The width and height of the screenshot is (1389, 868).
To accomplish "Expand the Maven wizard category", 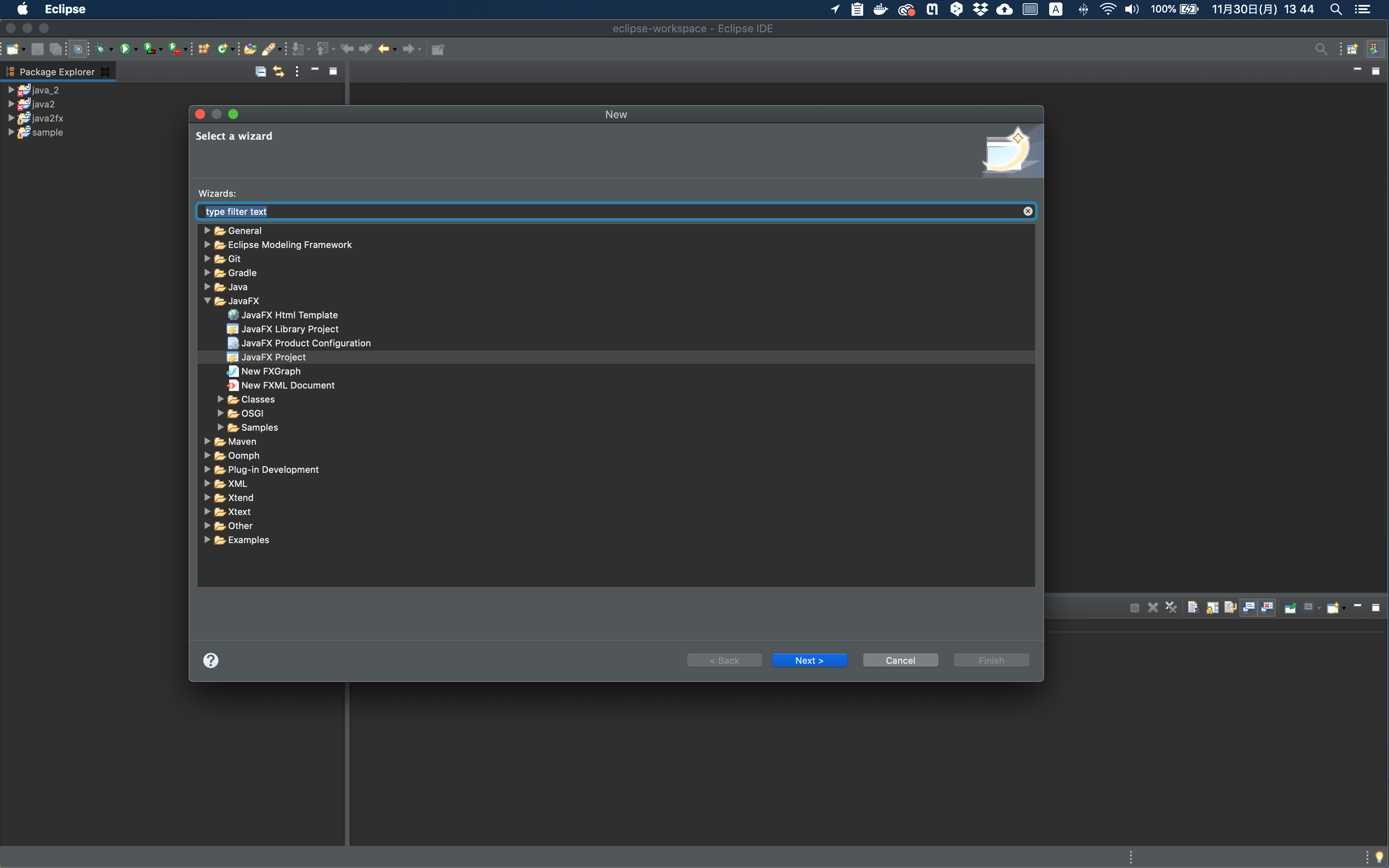I will point(207,441).
